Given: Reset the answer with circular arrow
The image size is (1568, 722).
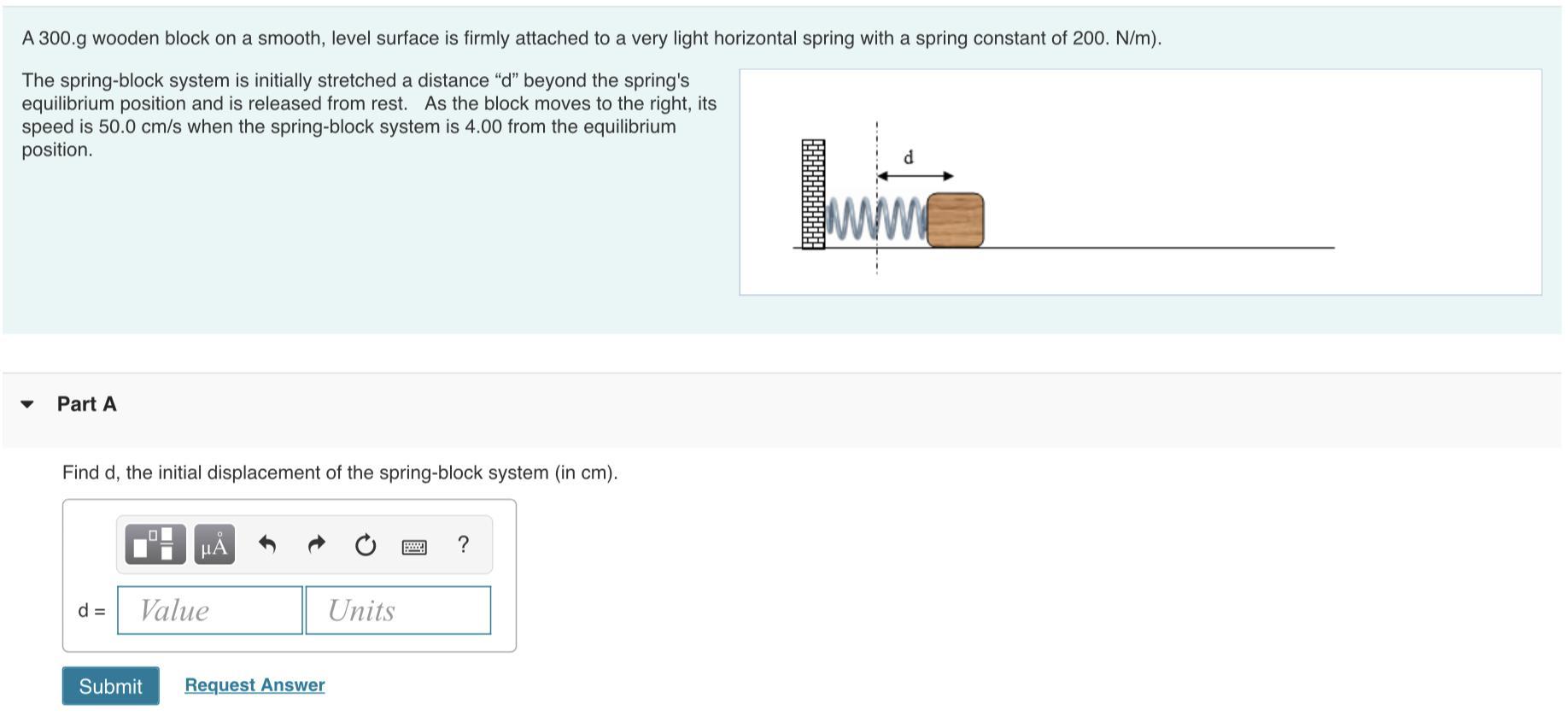Looking at the screenshot, I should tap(366, 544).
